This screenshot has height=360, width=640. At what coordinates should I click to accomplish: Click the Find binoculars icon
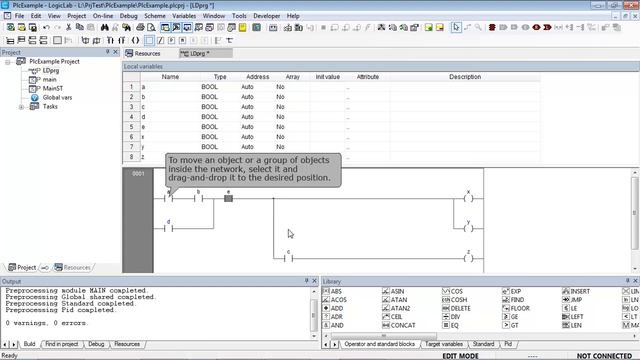(x=104, y=27)
